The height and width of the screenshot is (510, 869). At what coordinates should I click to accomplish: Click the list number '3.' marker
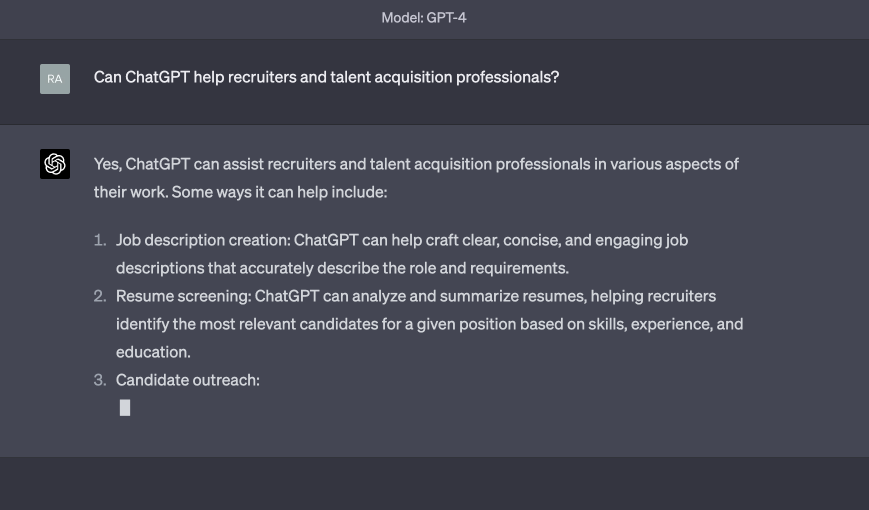point(100,380)
